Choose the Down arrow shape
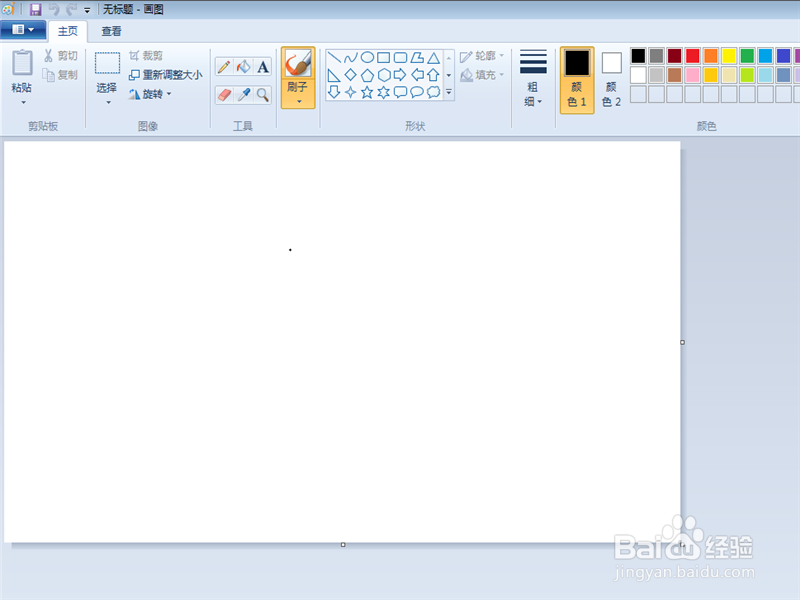 pyautogui.click(x=334, y=92)
